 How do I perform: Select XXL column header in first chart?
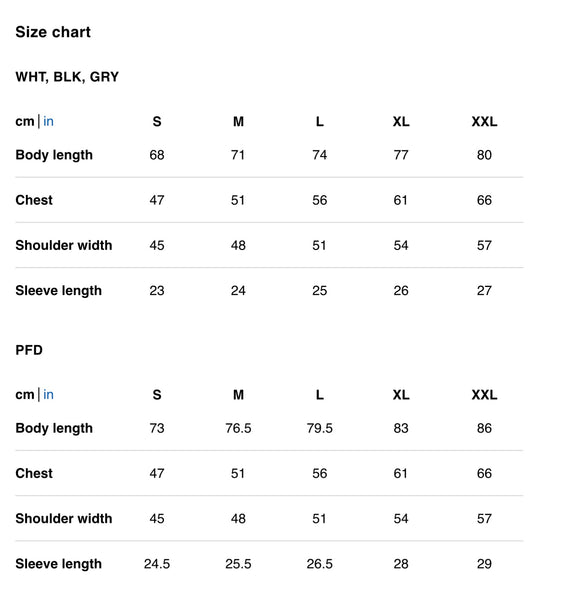pyautogui.click(x=484, y=122)
